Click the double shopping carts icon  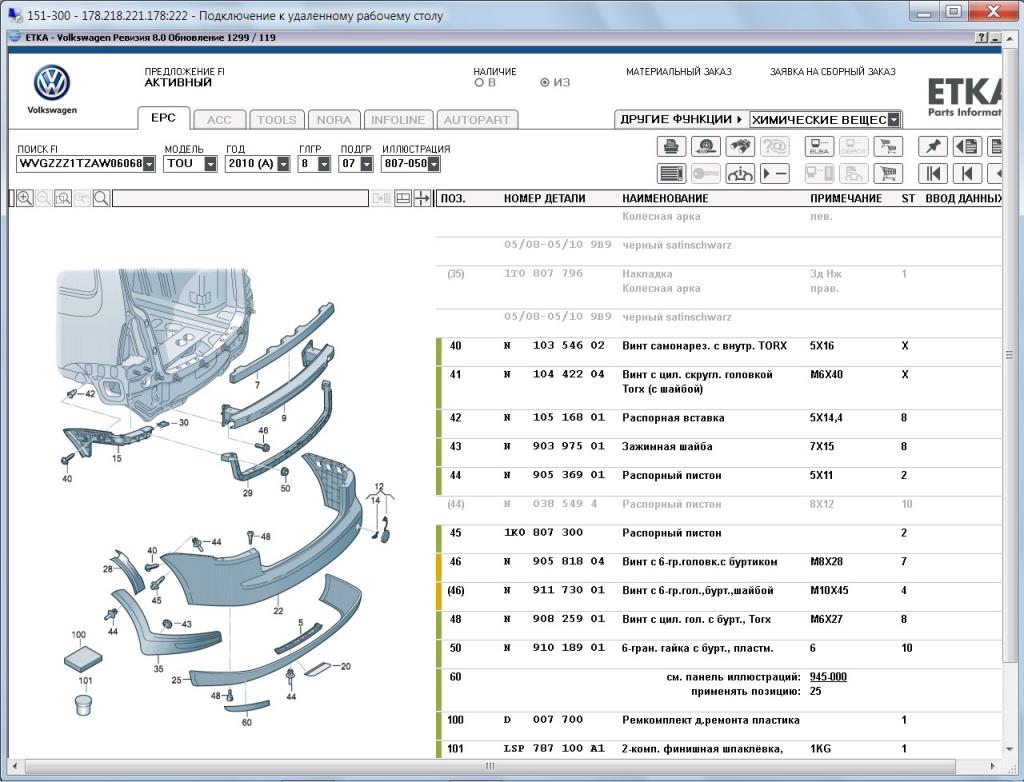[x=888, y=146]
